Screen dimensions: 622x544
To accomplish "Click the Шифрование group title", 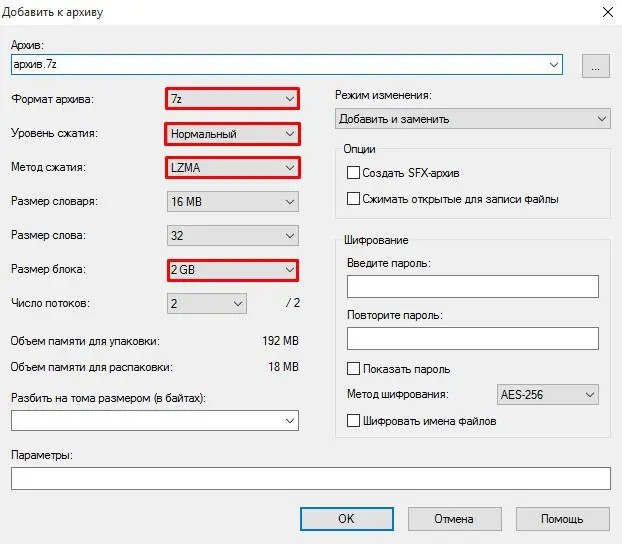I will point(376,240).
